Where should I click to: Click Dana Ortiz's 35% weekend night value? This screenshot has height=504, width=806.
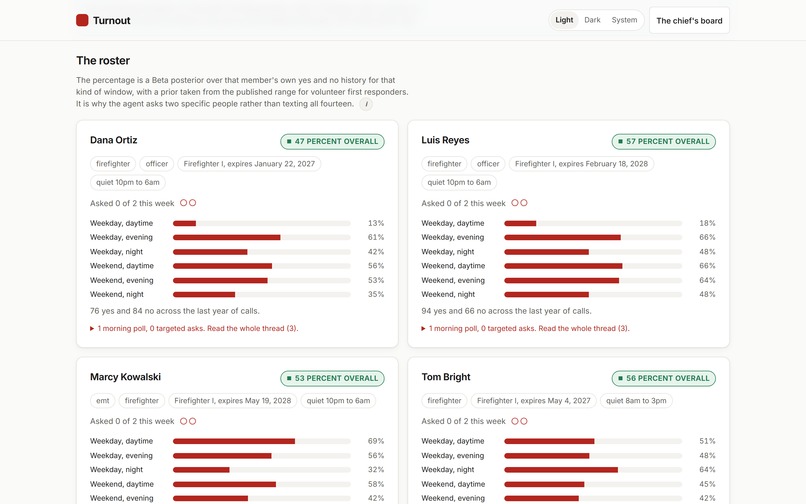(376, 295)
